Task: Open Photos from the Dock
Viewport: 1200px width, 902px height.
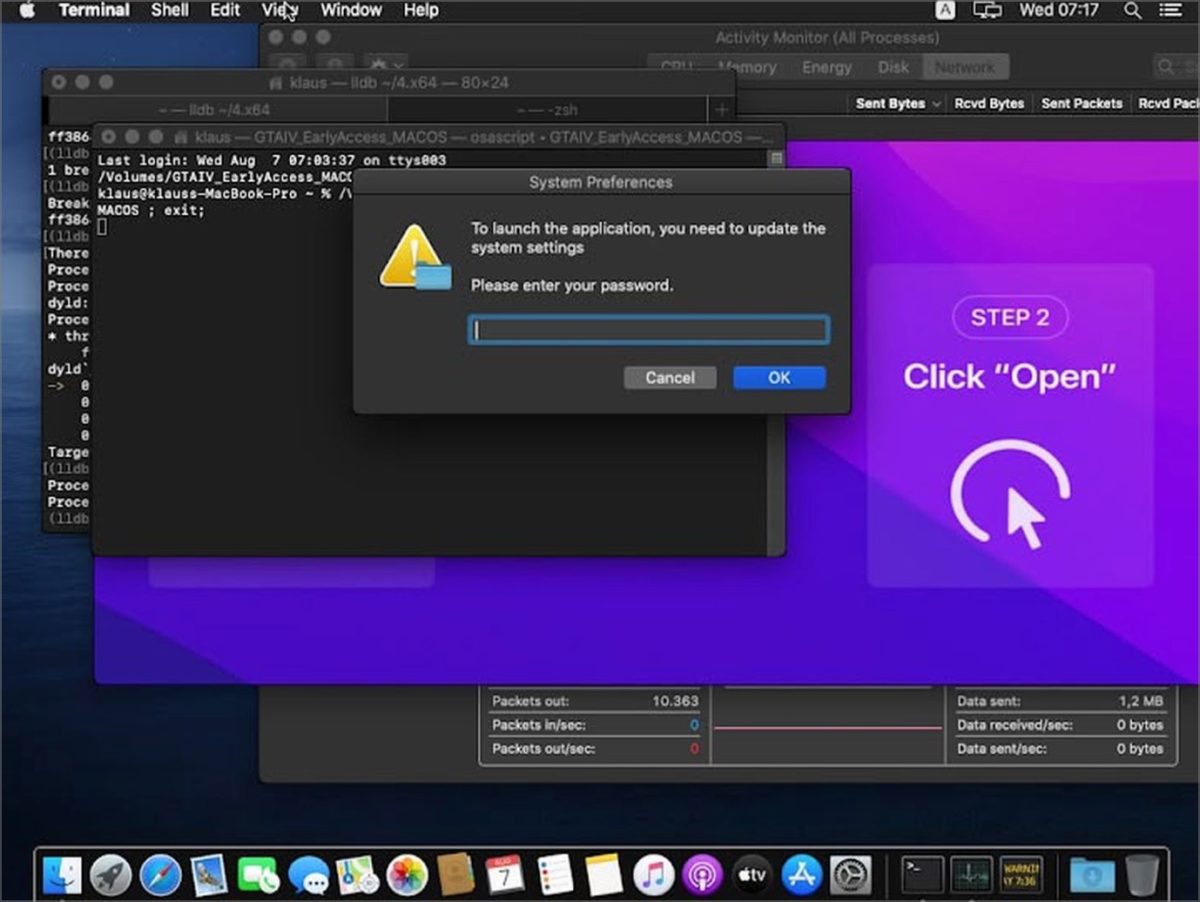Action: tap(407, 875)
